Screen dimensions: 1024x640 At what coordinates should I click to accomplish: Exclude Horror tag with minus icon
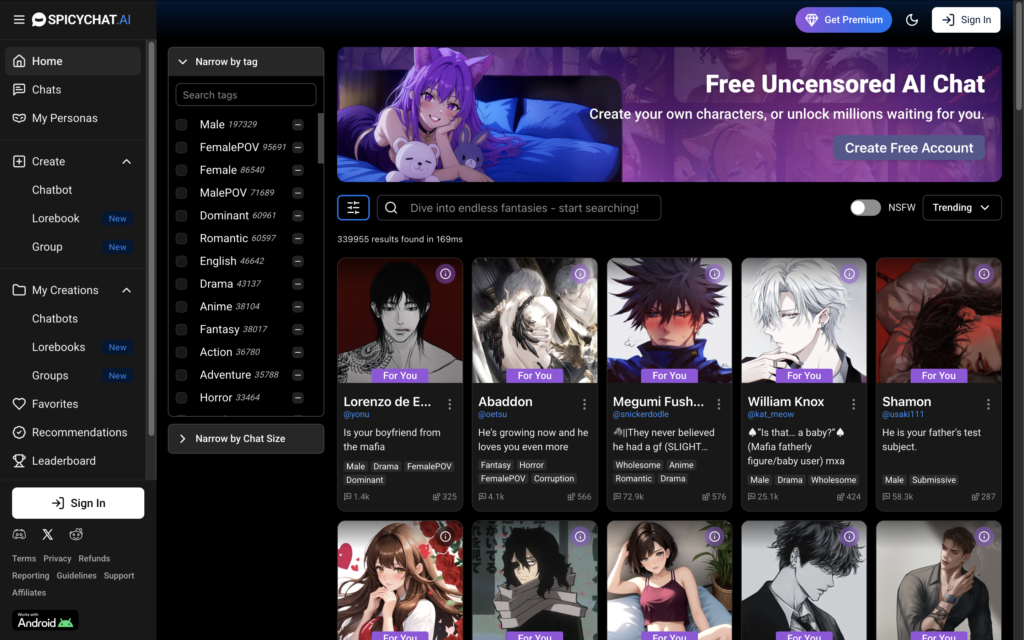pos(298,398)
